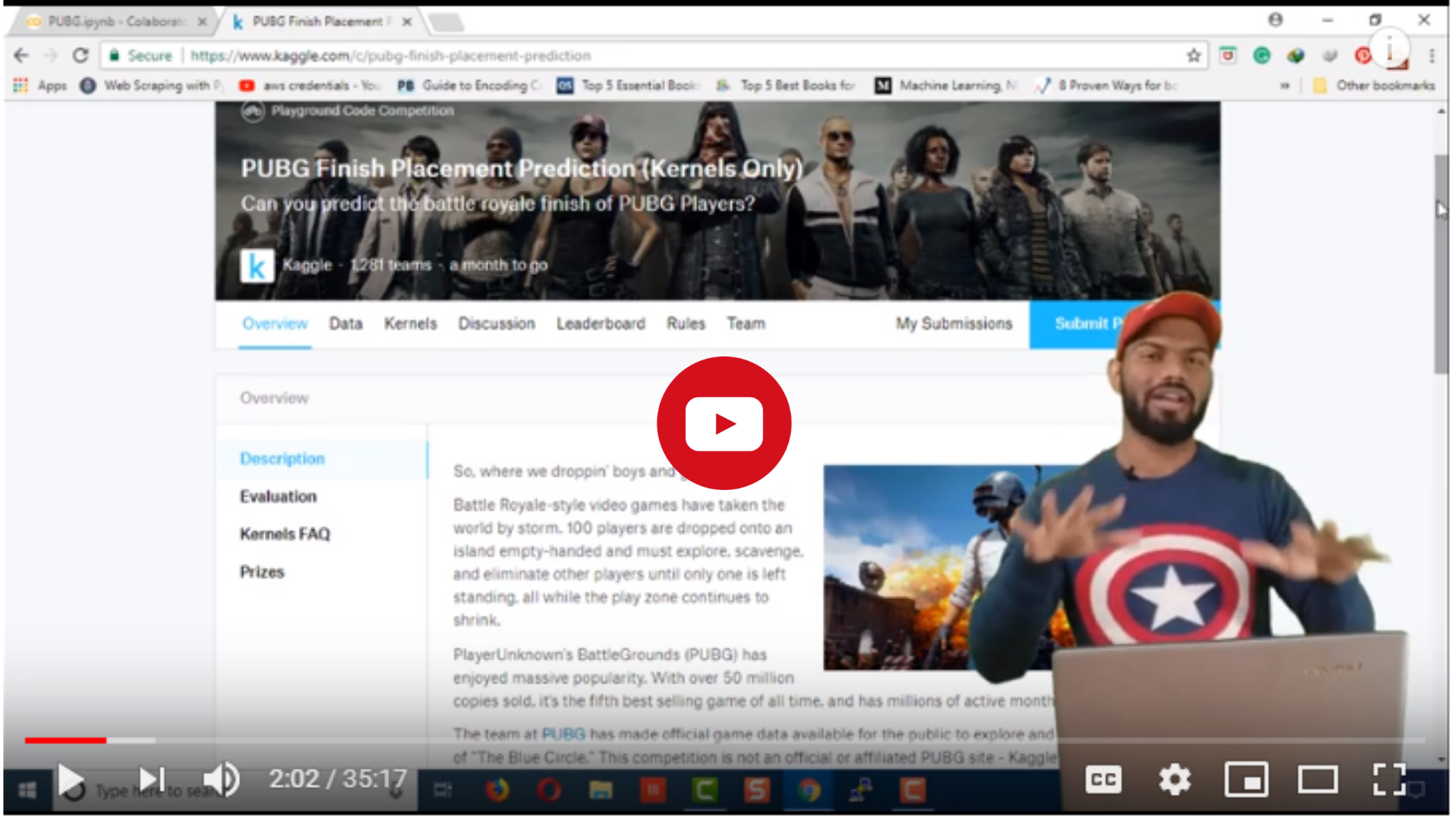This screenshot has width=1456, height=819.
Task: Skip to next video
Action: click(x=152, y=780)
